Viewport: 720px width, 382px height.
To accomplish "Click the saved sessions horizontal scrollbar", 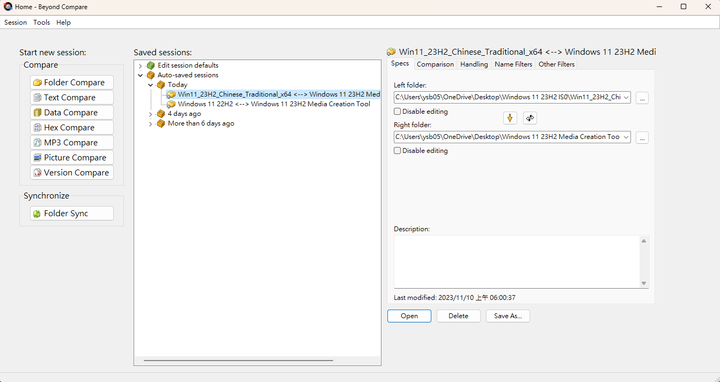I will click(238, 360).
